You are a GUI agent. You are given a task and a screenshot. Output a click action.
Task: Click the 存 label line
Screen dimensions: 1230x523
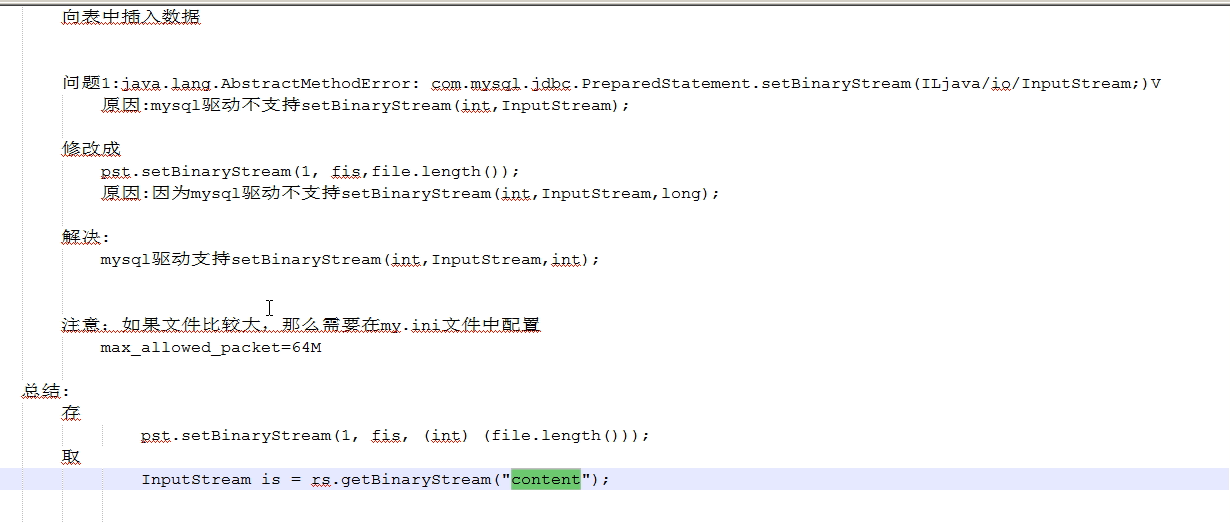71,413
